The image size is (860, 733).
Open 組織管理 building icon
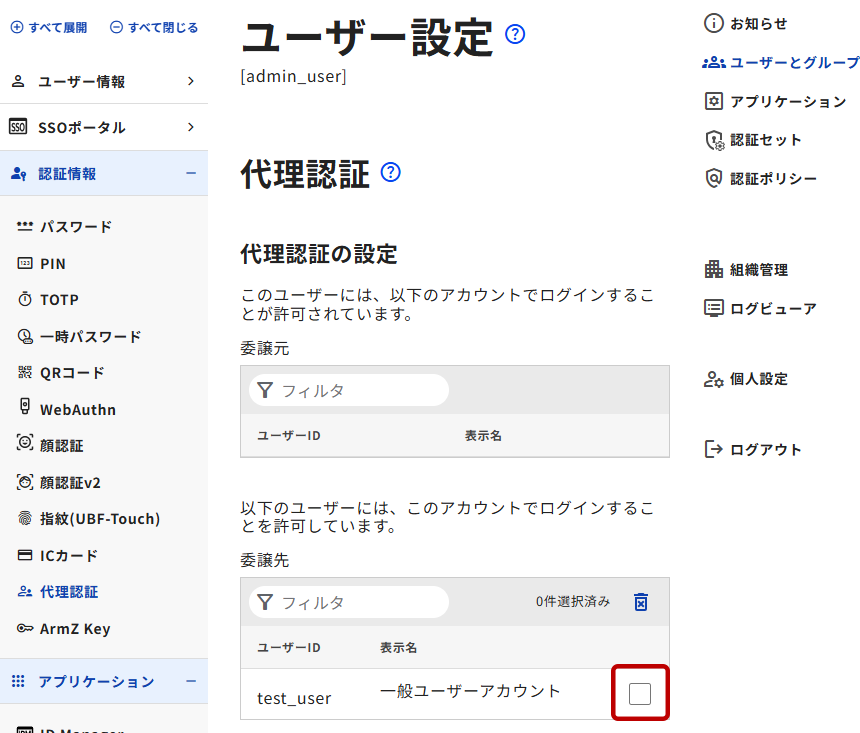pyautogui.click(x=713, y=269)
